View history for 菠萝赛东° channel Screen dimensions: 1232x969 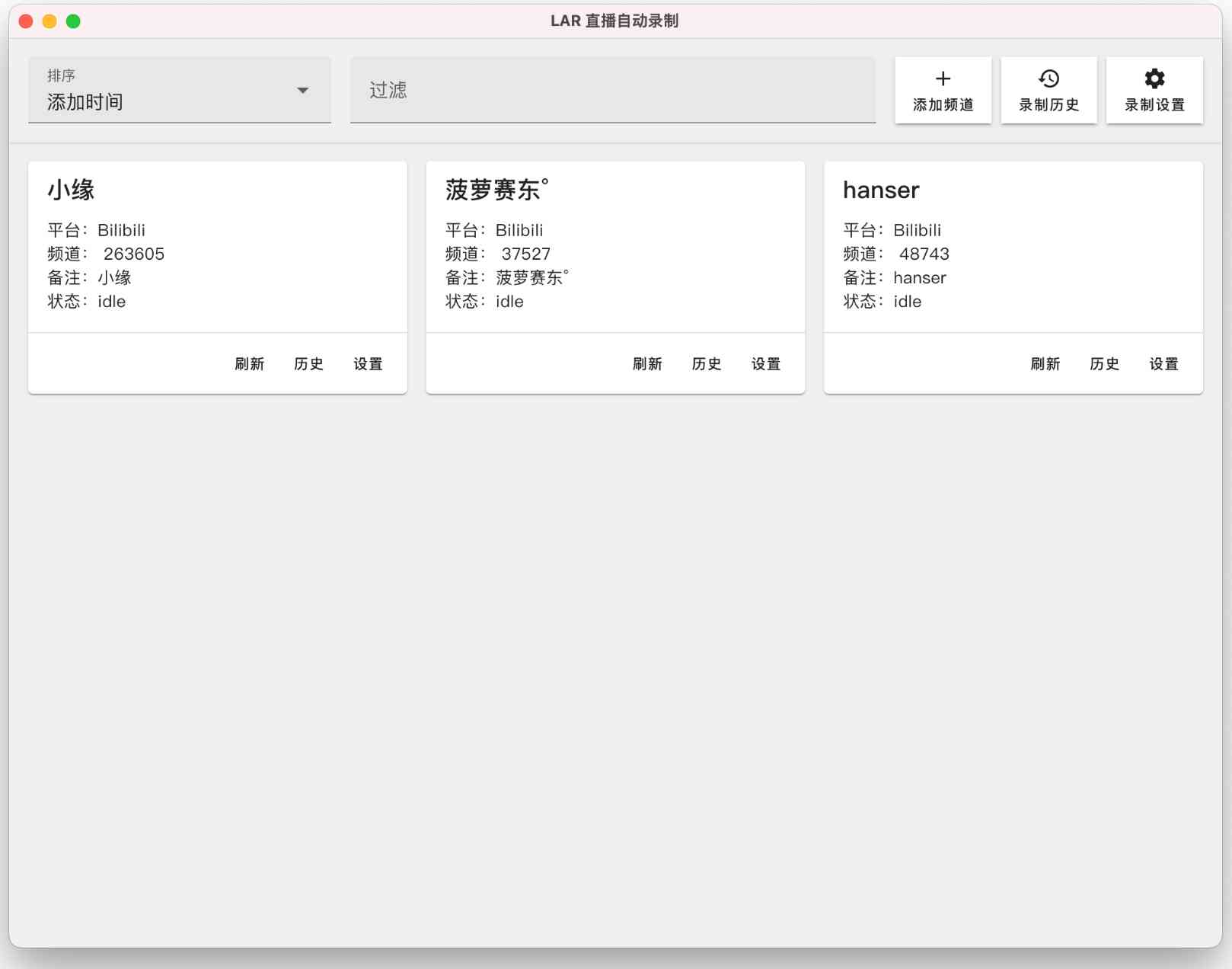point(707,364)
